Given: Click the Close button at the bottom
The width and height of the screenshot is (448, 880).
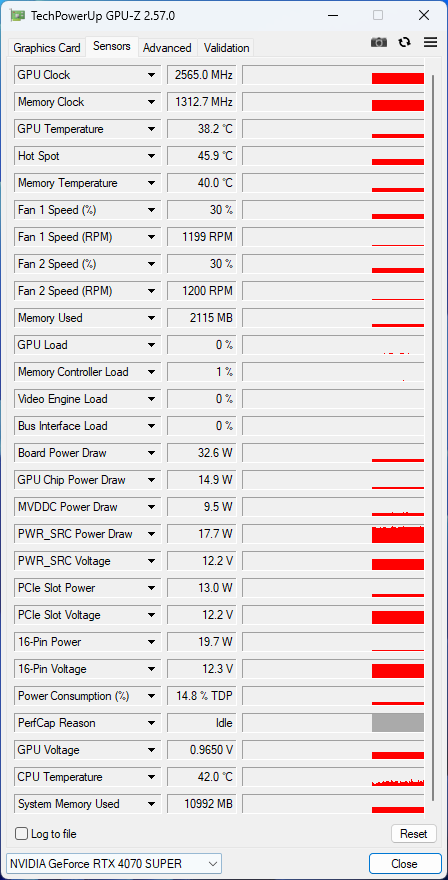Looking at the screenshot, I should point(404,863).
